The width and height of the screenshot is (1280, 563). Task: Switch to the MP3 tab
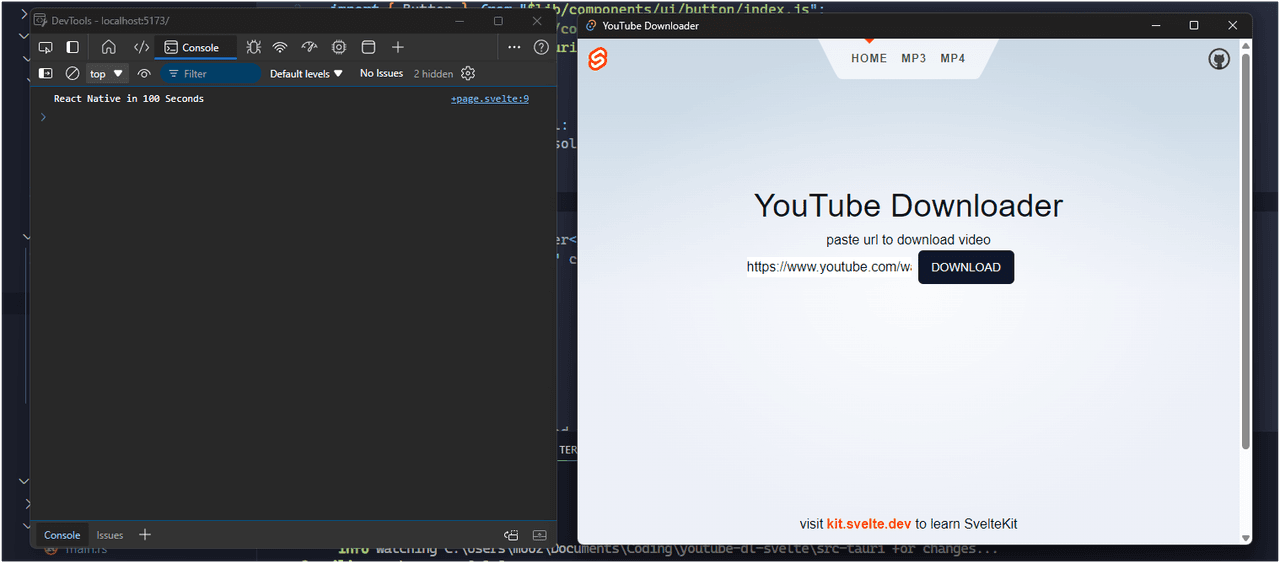pyautogui.click(x=913, y=58)
